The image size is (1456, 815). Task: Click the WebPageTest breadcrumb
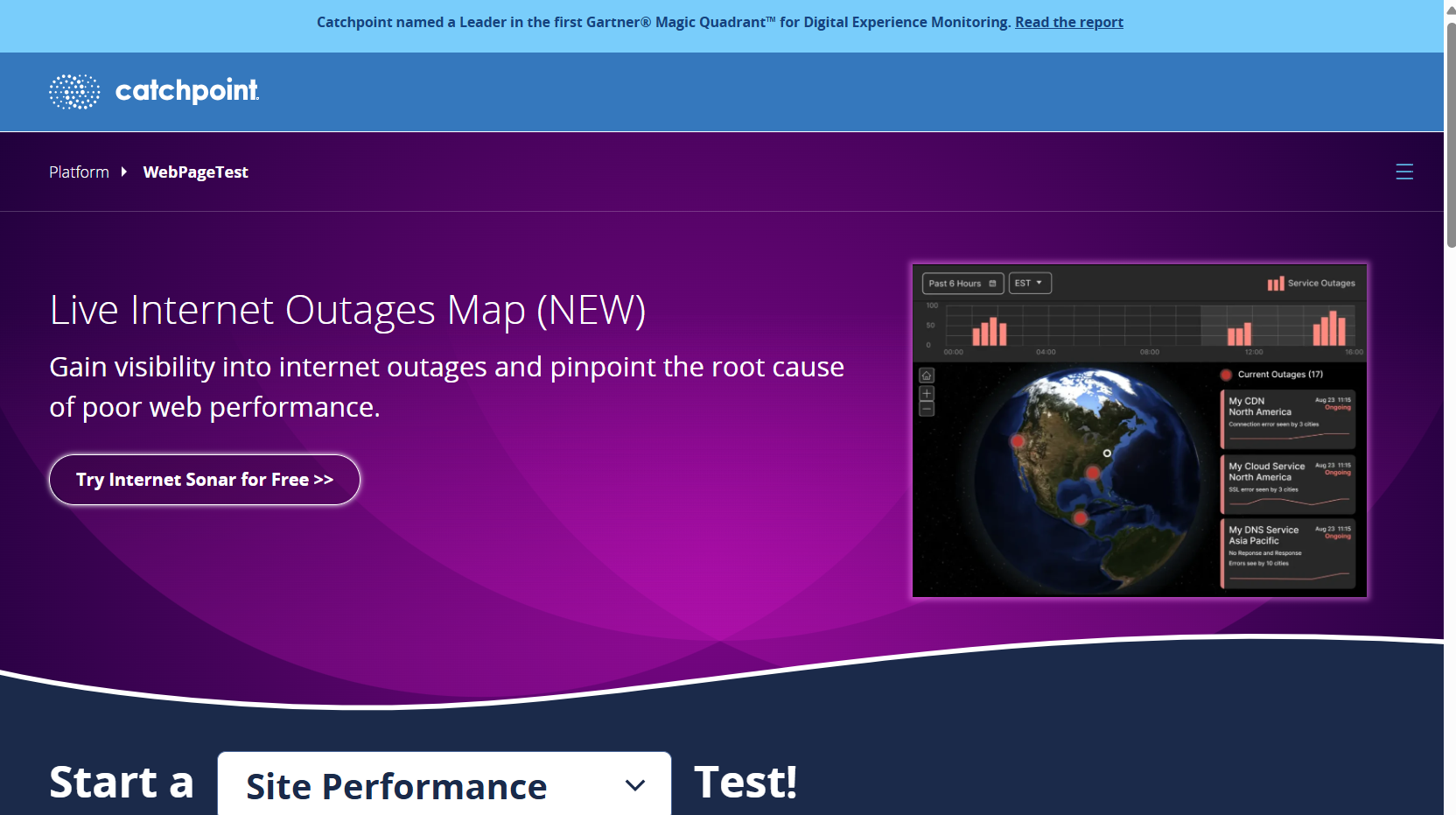[x=195, y=172]
